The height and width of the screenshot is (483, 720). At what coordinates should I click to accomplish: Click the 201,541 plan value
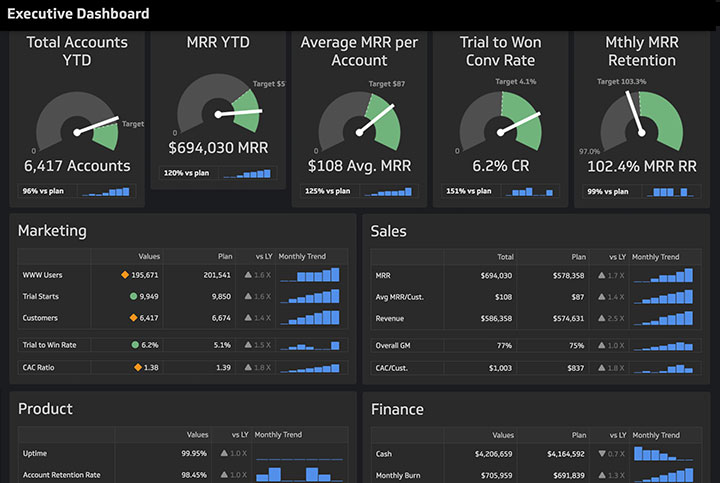(x=217, y=275)
